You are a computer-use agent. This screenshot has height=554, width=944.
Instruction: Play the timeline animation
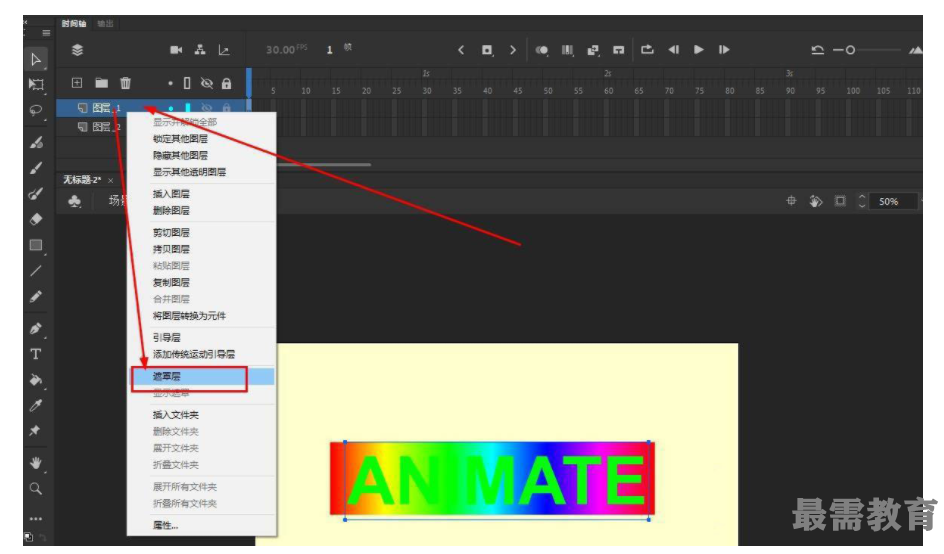pos(698,50)
